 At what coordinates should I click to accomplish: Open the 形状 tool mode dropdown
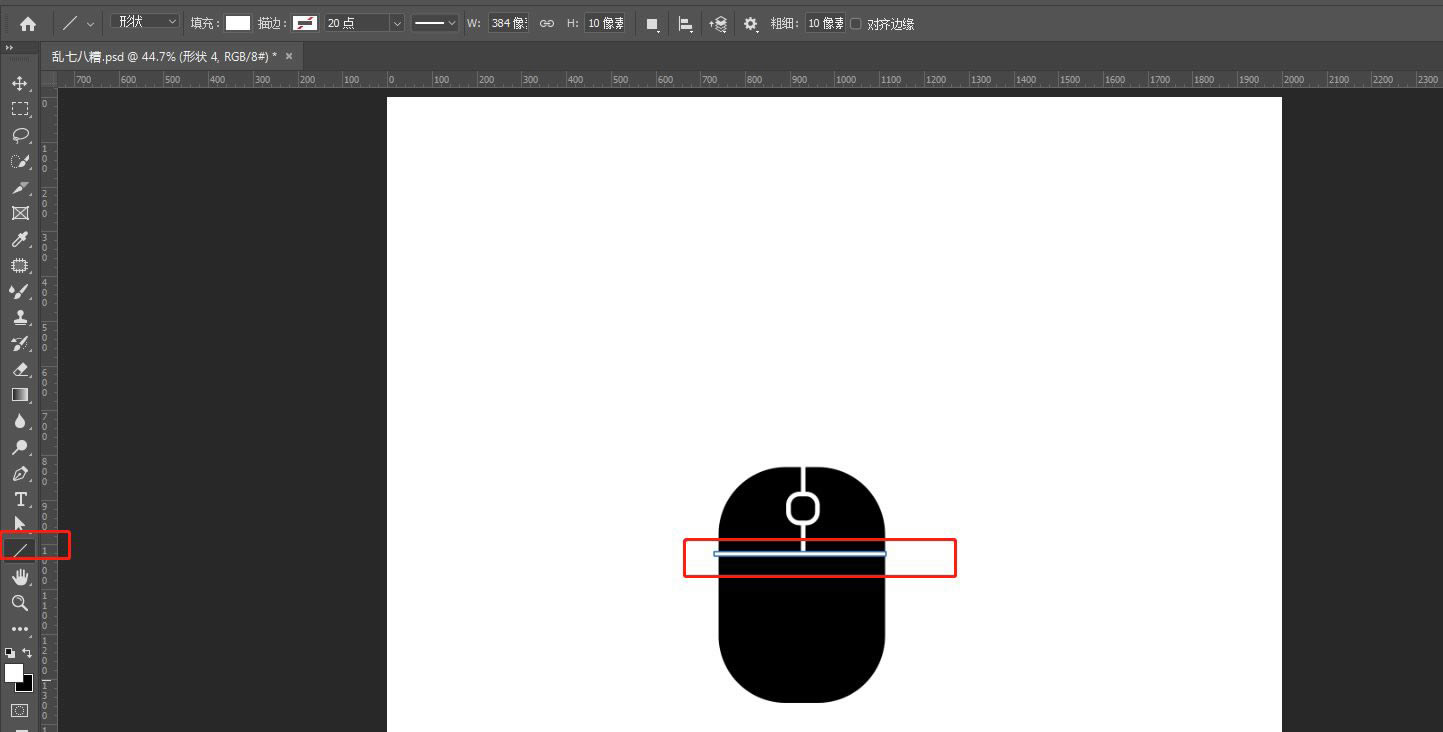click(145, 22)
